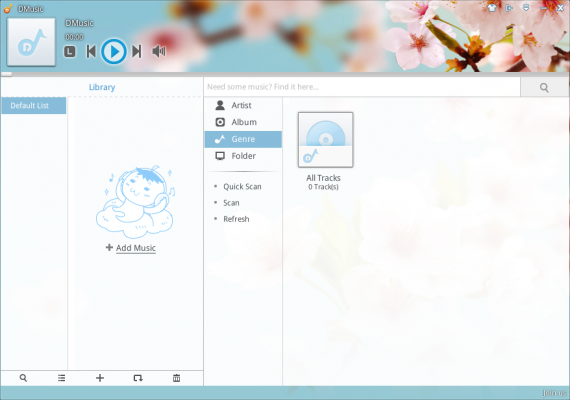The width and height of the screenshot is (570, 400).
Task: Click the Add Music link
Action: pos(136,248)
